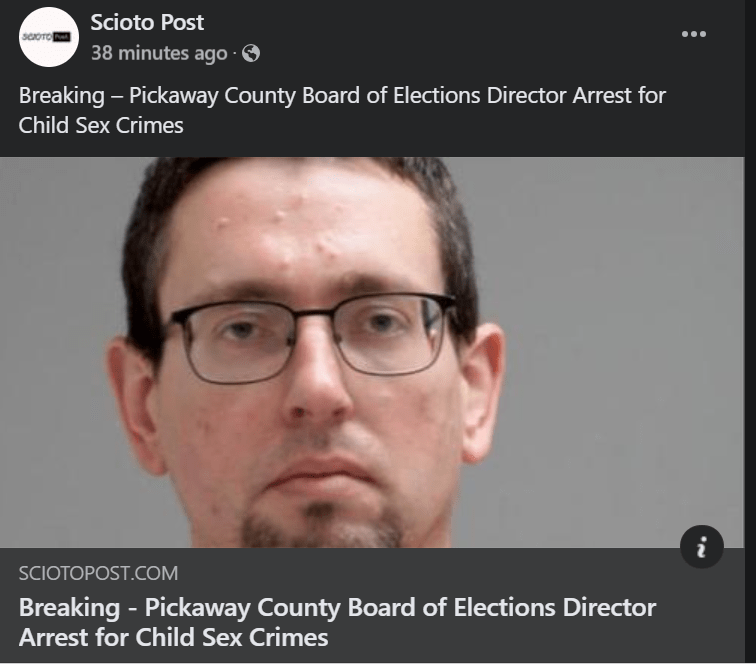Image resolution: width=756 pixels, height=664 pixels.
Task: Visit the Scioto Post page name
Action: tap(147, 22)
